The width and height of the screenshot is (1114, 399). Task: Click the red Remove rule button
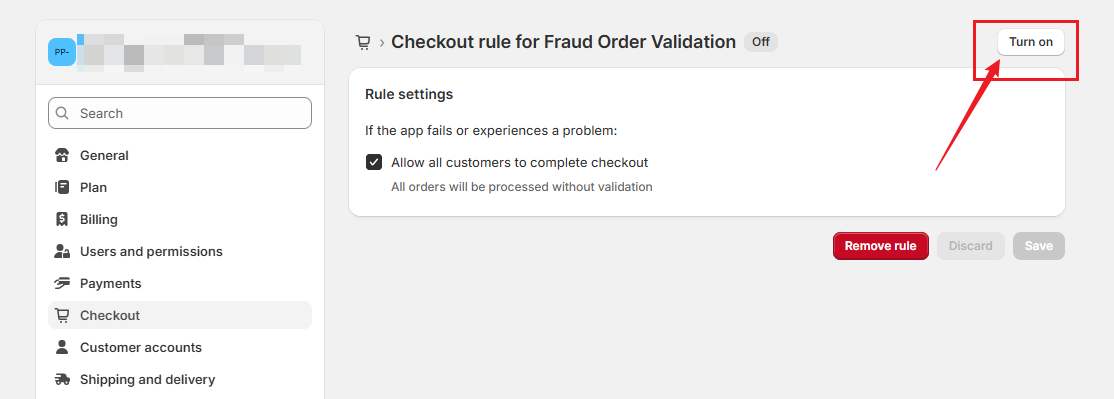(x=881, y=246)
